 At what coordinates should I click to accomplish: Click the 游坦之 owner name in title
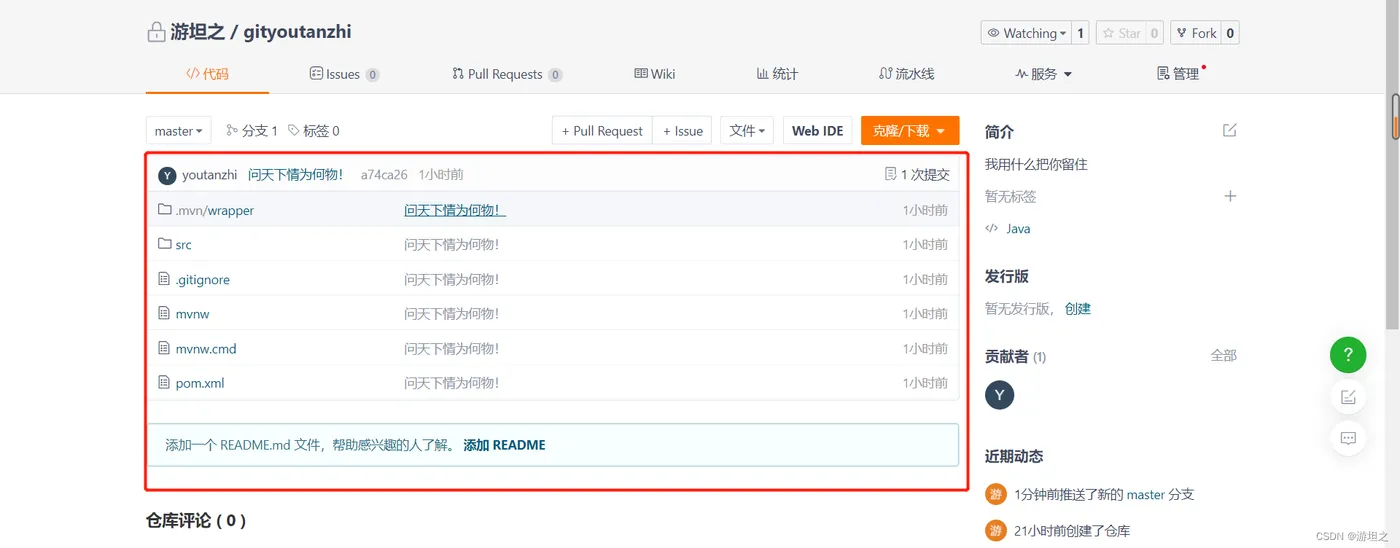[x=198, y=32]
